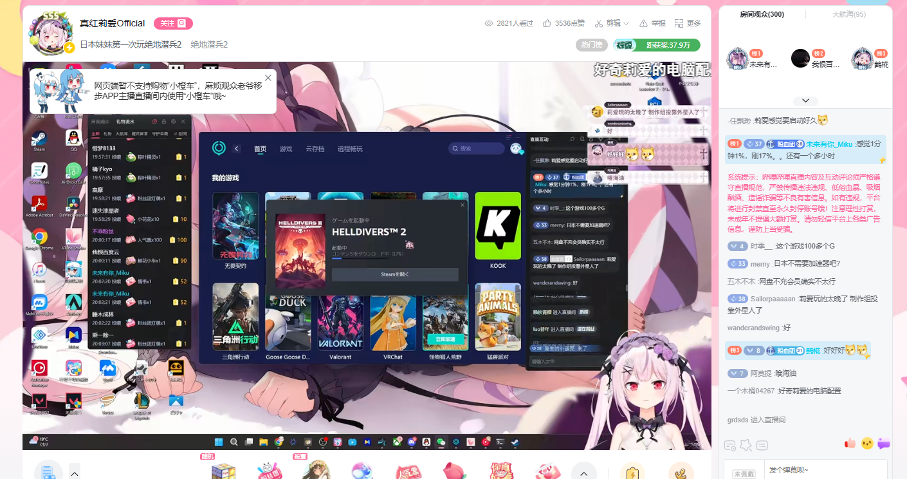Send the thumbs-up emoji reaction
908x480 pixels.
(x=850, y=444)
